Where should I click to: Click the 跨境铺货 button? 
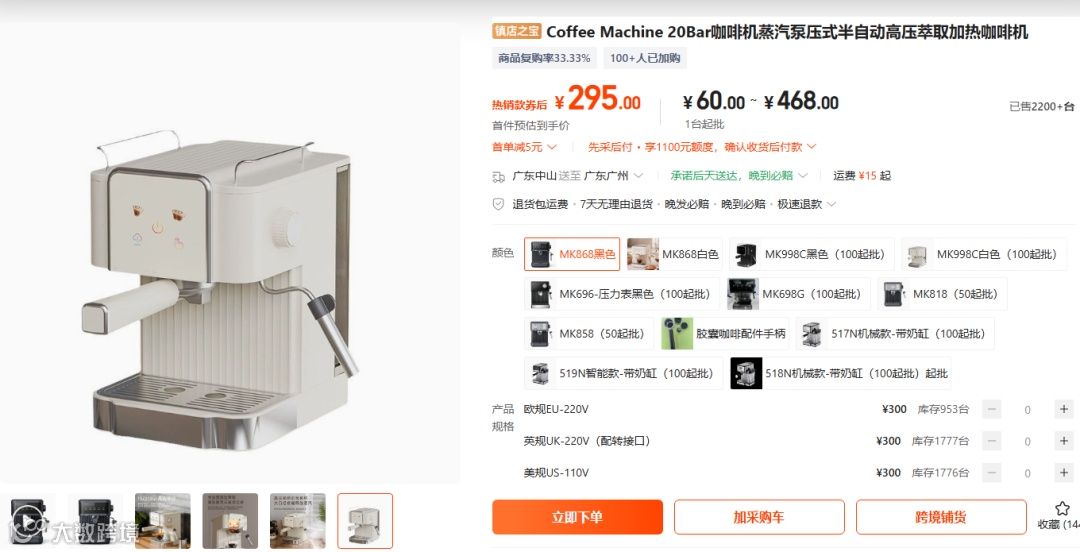941,517
